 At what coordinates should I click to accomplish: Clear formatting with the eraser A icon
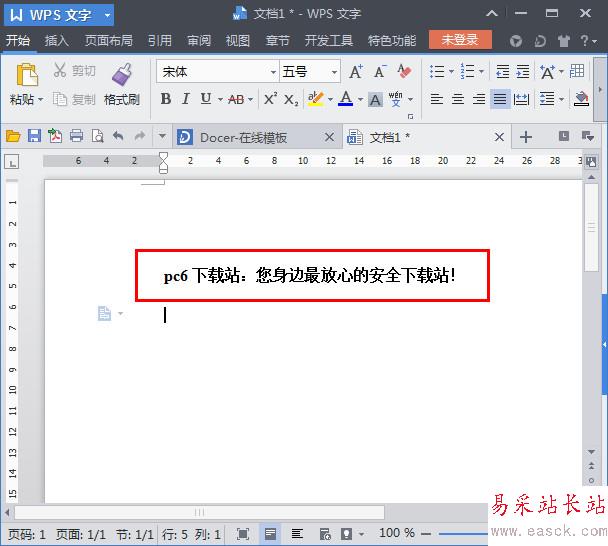tap(404, 71)
